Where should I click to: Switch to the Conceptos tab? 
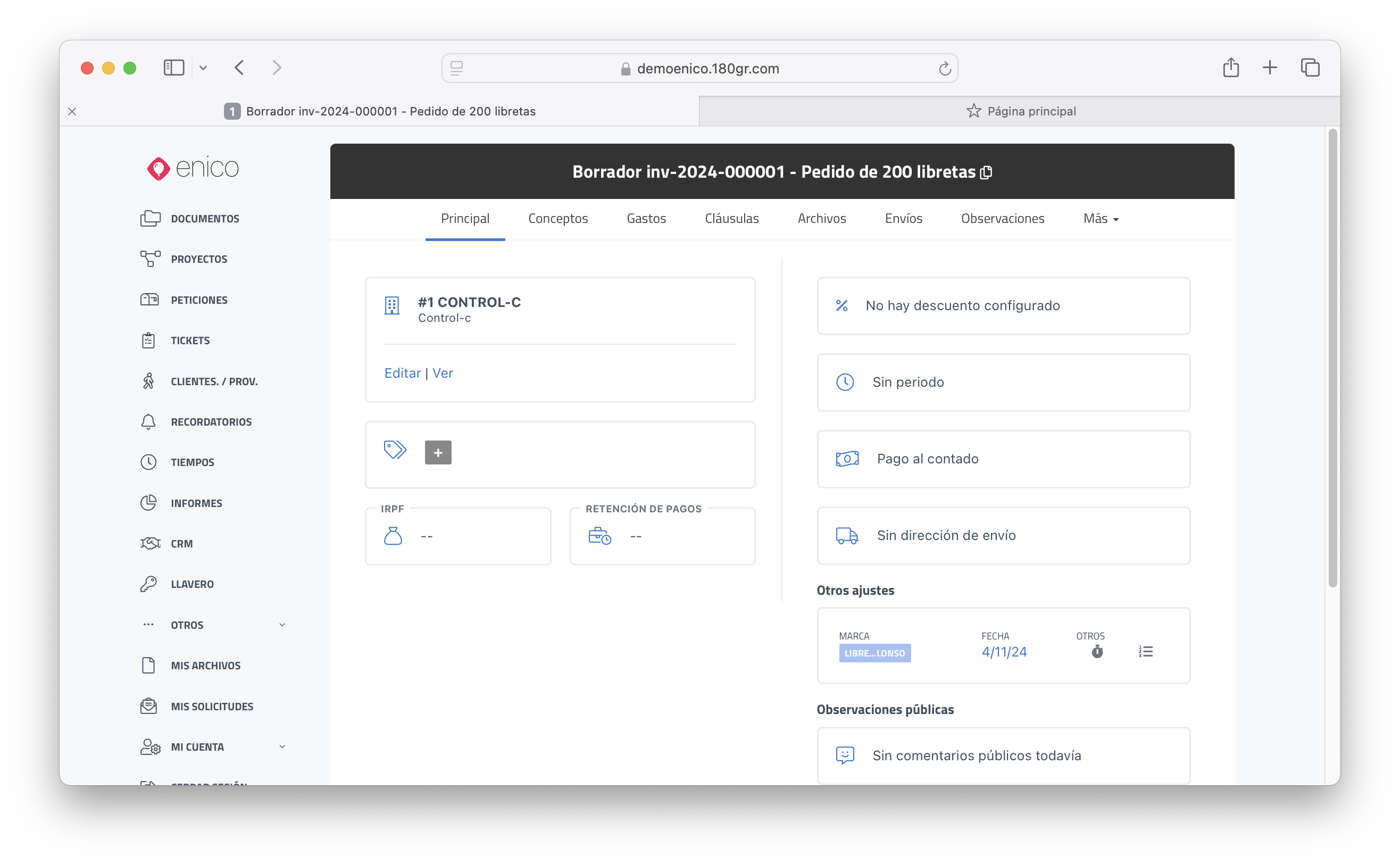click(x=557, y=219)
